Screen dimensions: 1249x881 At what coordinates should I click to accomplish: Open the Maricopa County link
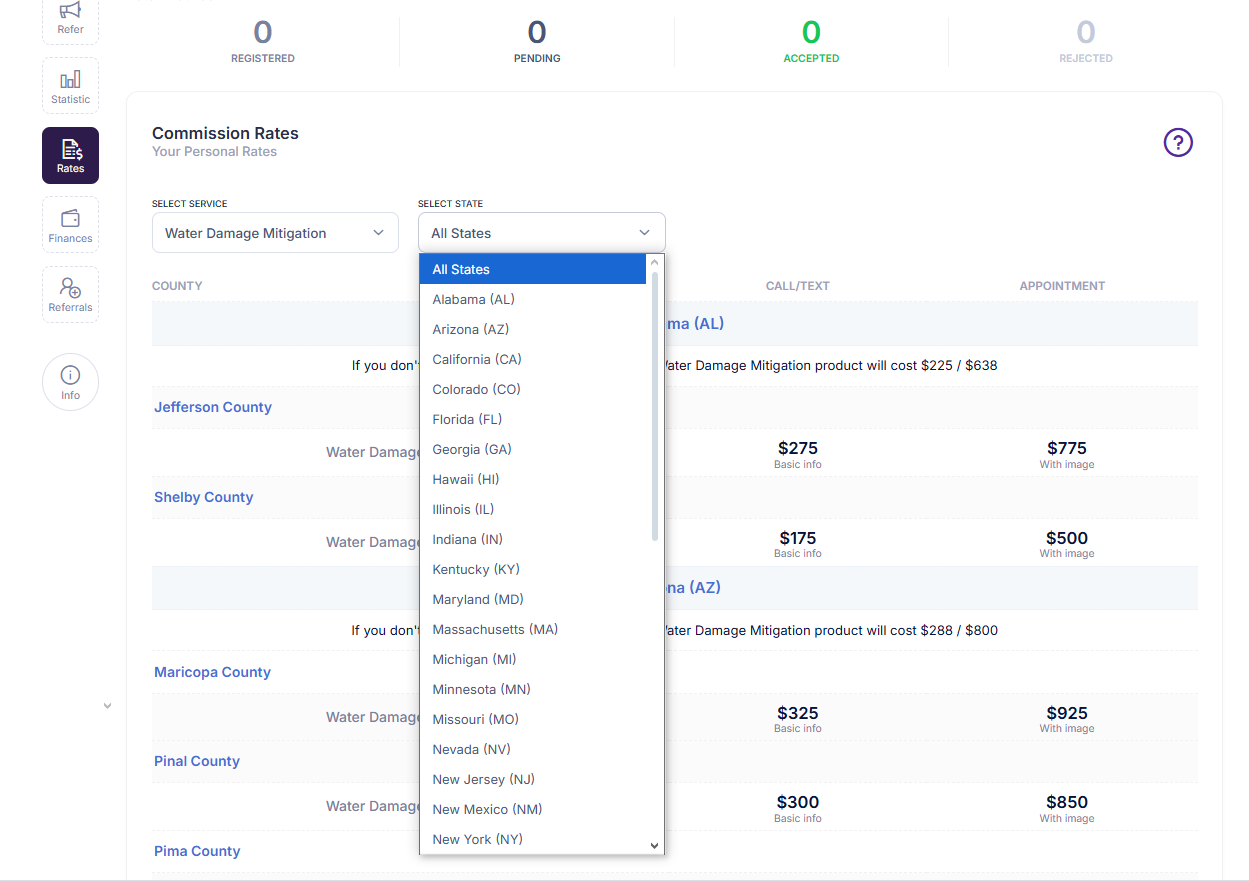coord(212,672)
